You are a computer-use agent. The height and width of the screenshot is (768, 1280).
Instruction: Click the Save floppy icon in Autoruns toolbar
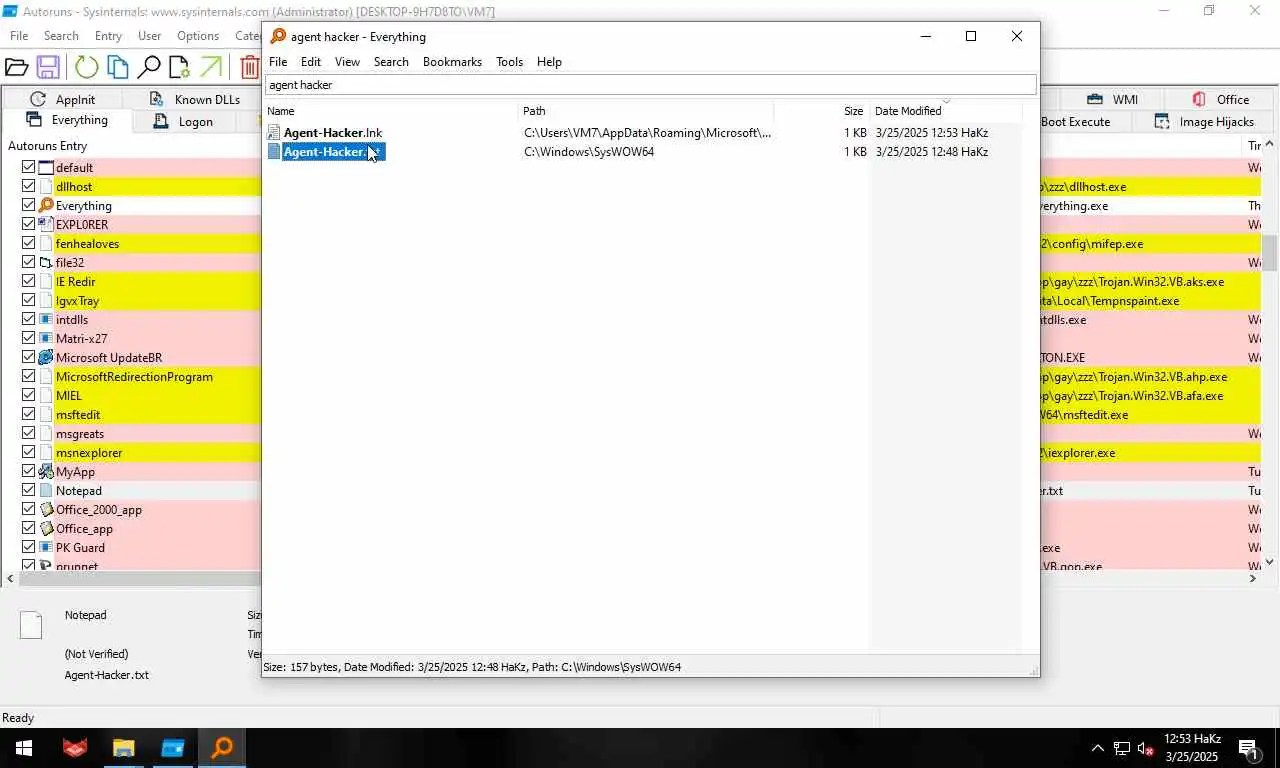(47, 68)
